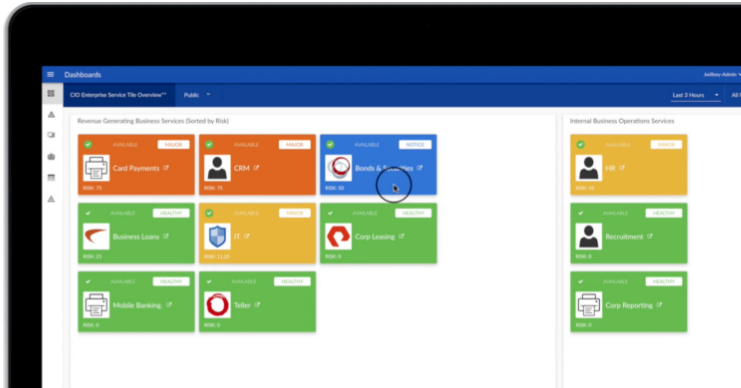Screen dimensions: 741x388
Task: Click the red ring logo on Teller tile
Action: (x=217, y=305)
